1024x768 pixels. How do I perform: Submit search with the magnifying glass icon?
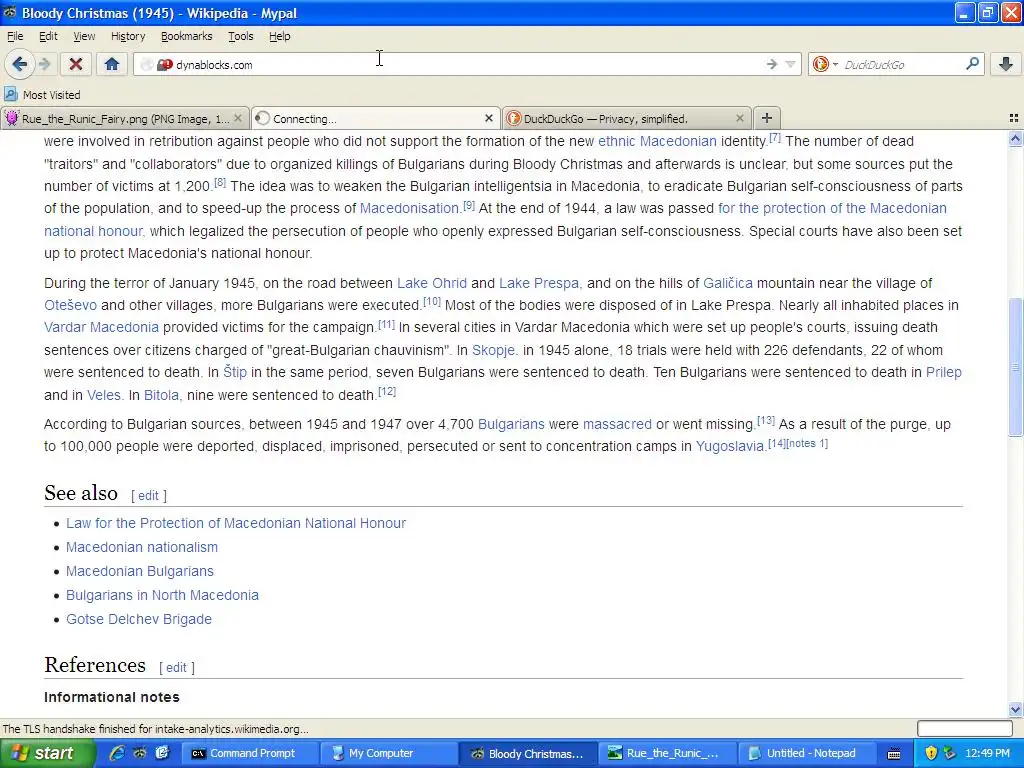point(972,64)
